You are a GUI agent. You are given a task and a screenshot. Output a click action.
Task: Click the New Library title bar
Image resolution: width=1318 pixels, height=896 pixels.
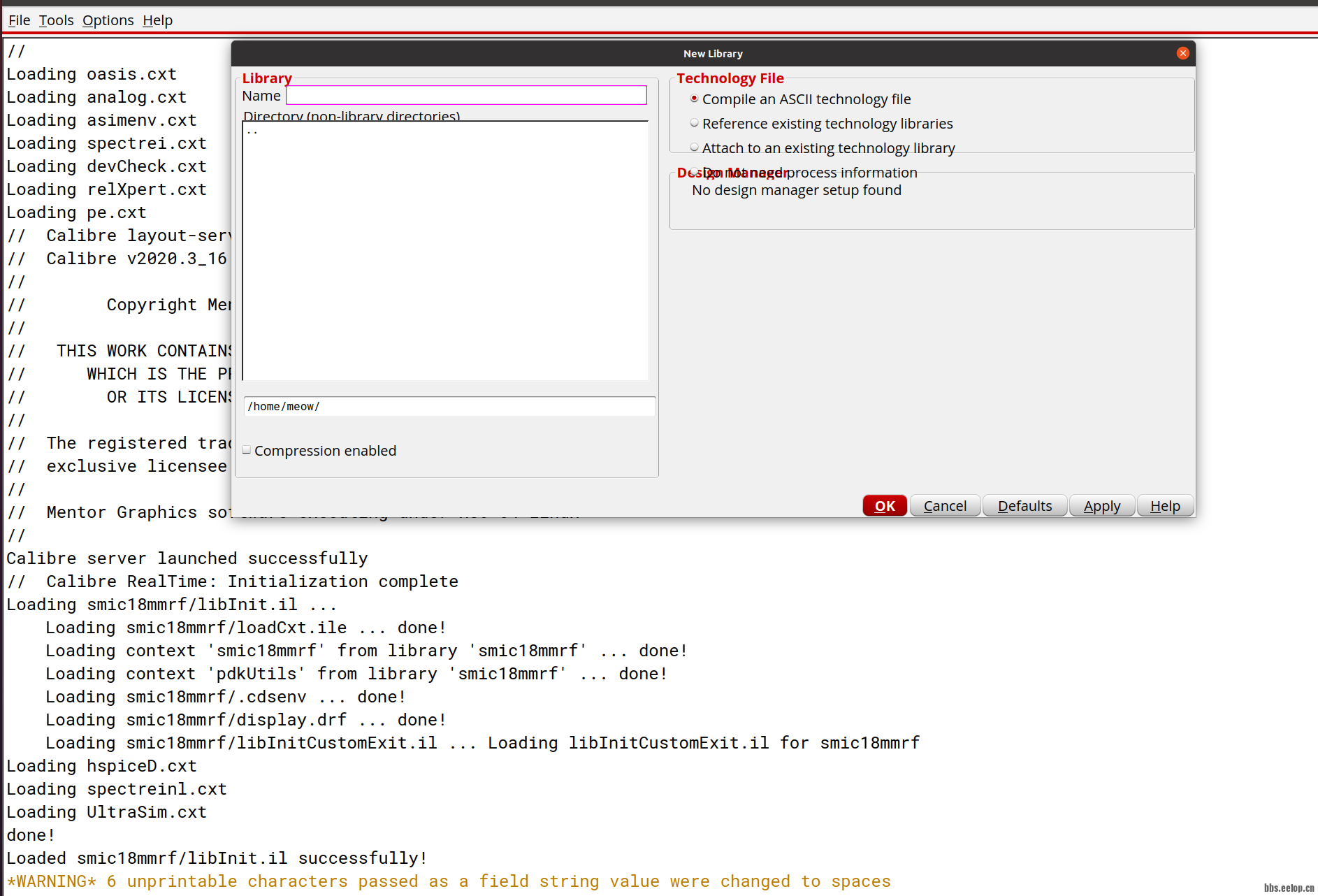click(x=713, y=54)
